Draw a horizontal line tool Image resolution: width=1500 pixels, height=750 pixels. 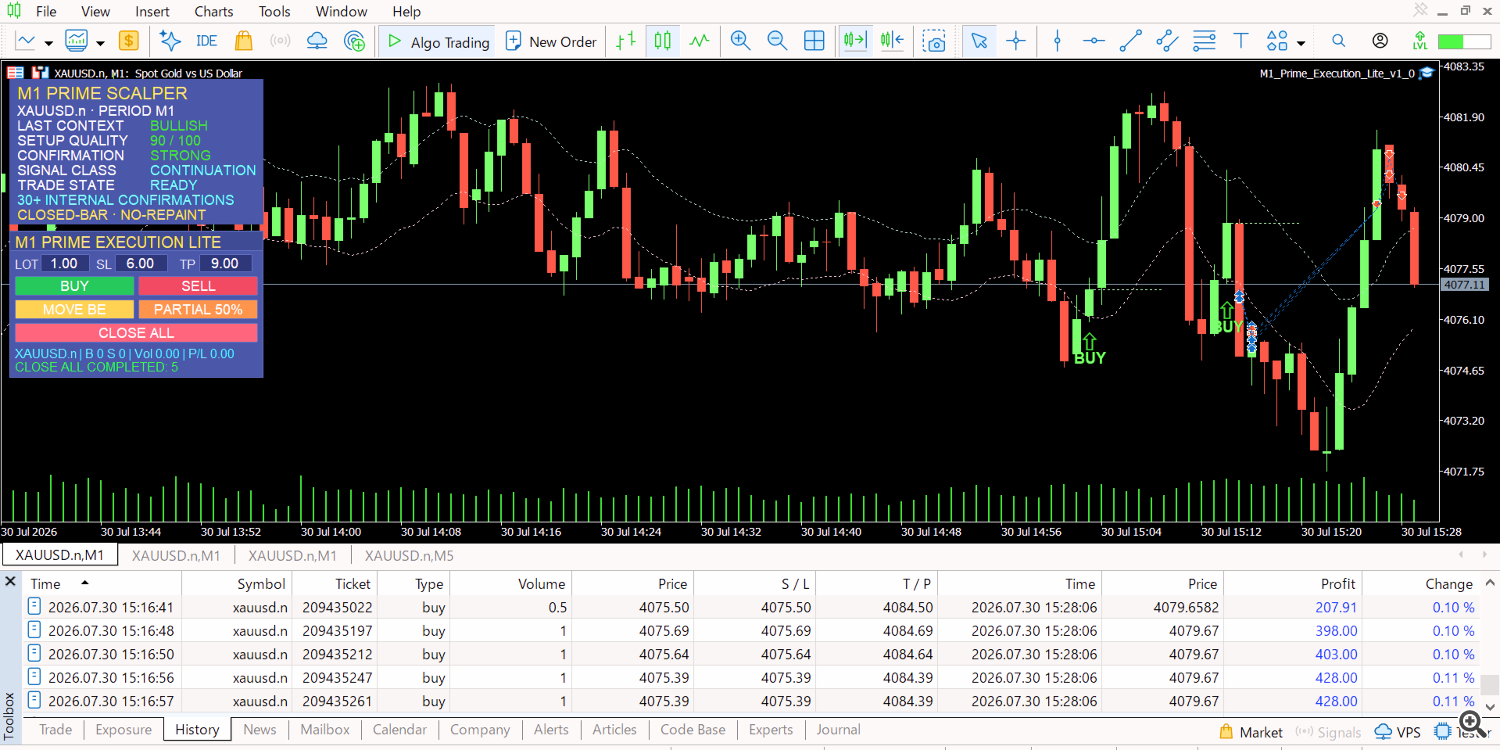[x=1094, y=41]
